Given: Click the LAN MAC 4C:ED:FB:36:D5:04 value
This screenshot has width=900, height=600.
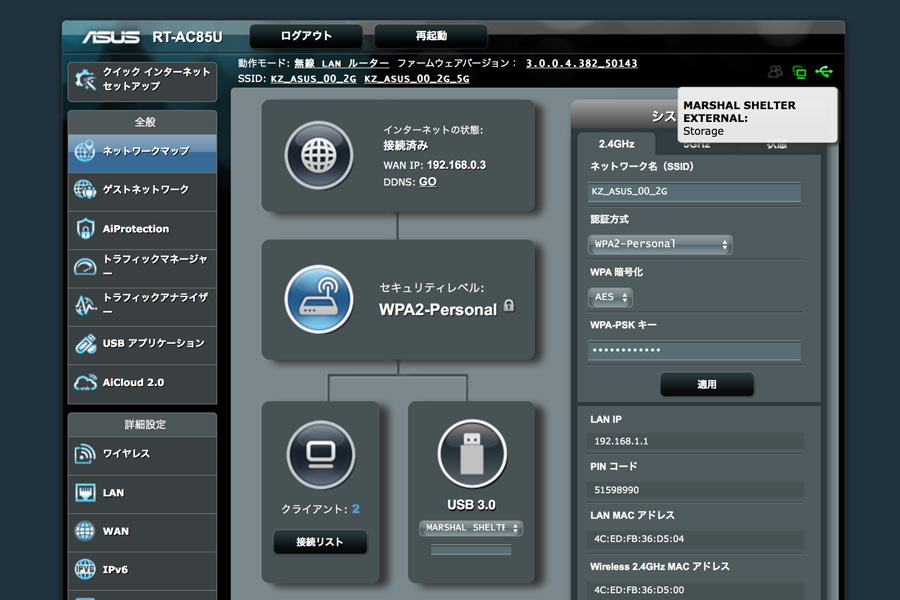Looking at the screenshot, I should click(639, 539).
